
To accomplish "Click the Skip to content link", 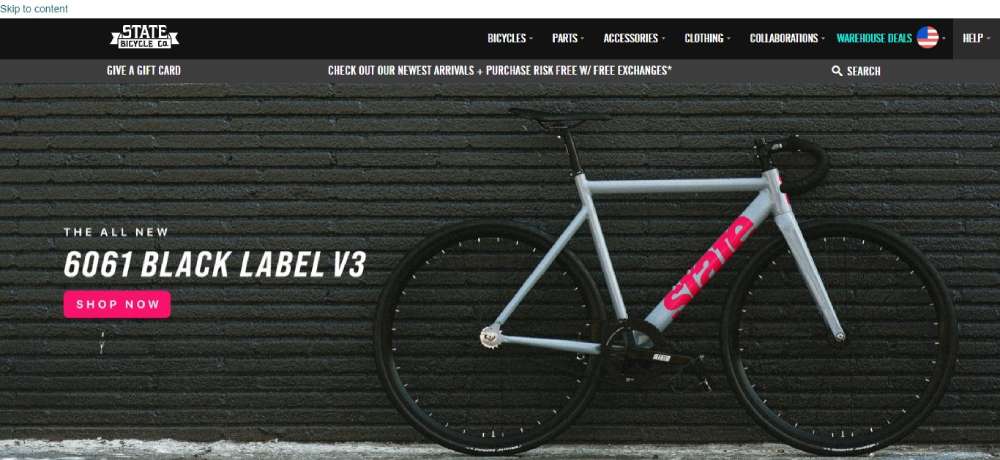I will (x=34, y=9).
